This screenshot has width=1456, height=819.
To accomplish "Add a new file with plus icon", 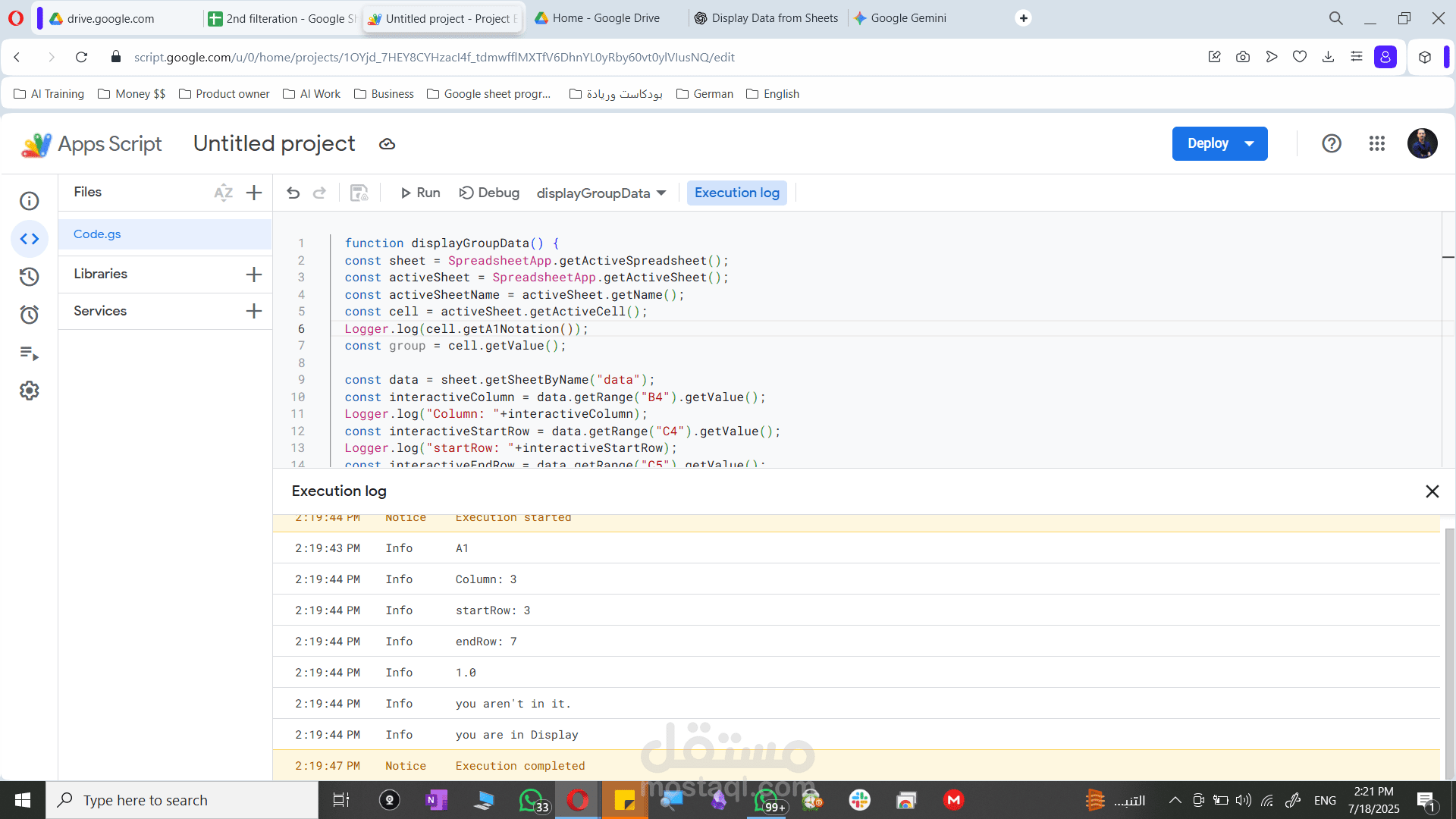I will 254,193.
